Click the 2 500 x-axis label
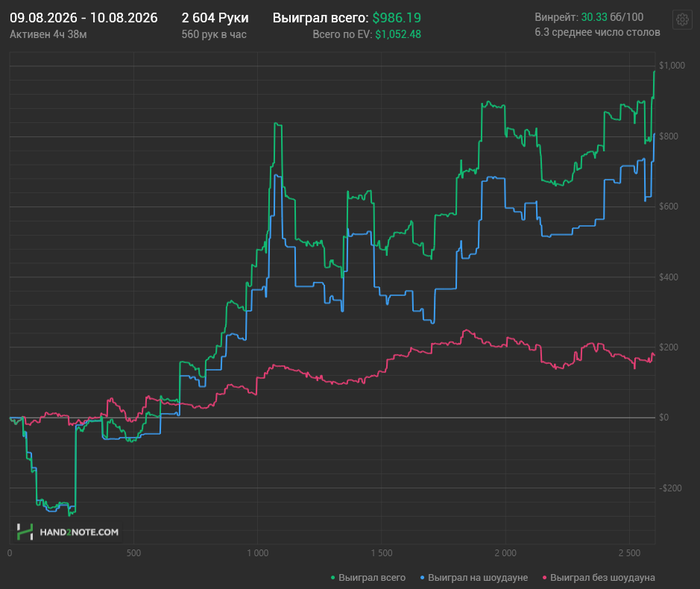The image size is (700, 589). tap(629, 553)
